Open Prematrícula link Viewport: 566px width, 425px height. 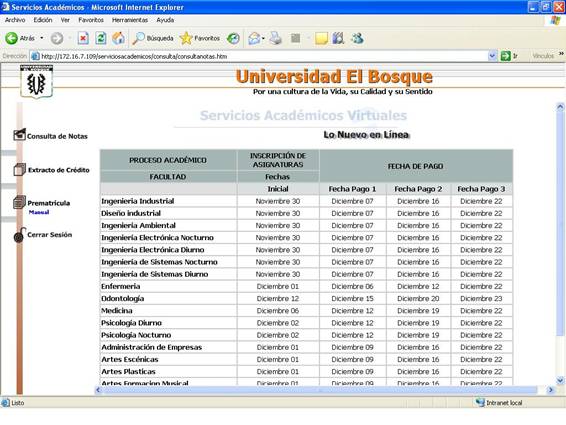[49, 203]
